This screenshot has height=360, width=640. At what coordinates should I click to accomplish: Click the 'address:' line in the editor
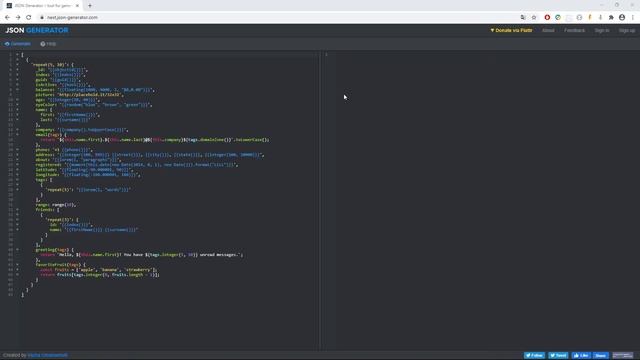[150, 155]
